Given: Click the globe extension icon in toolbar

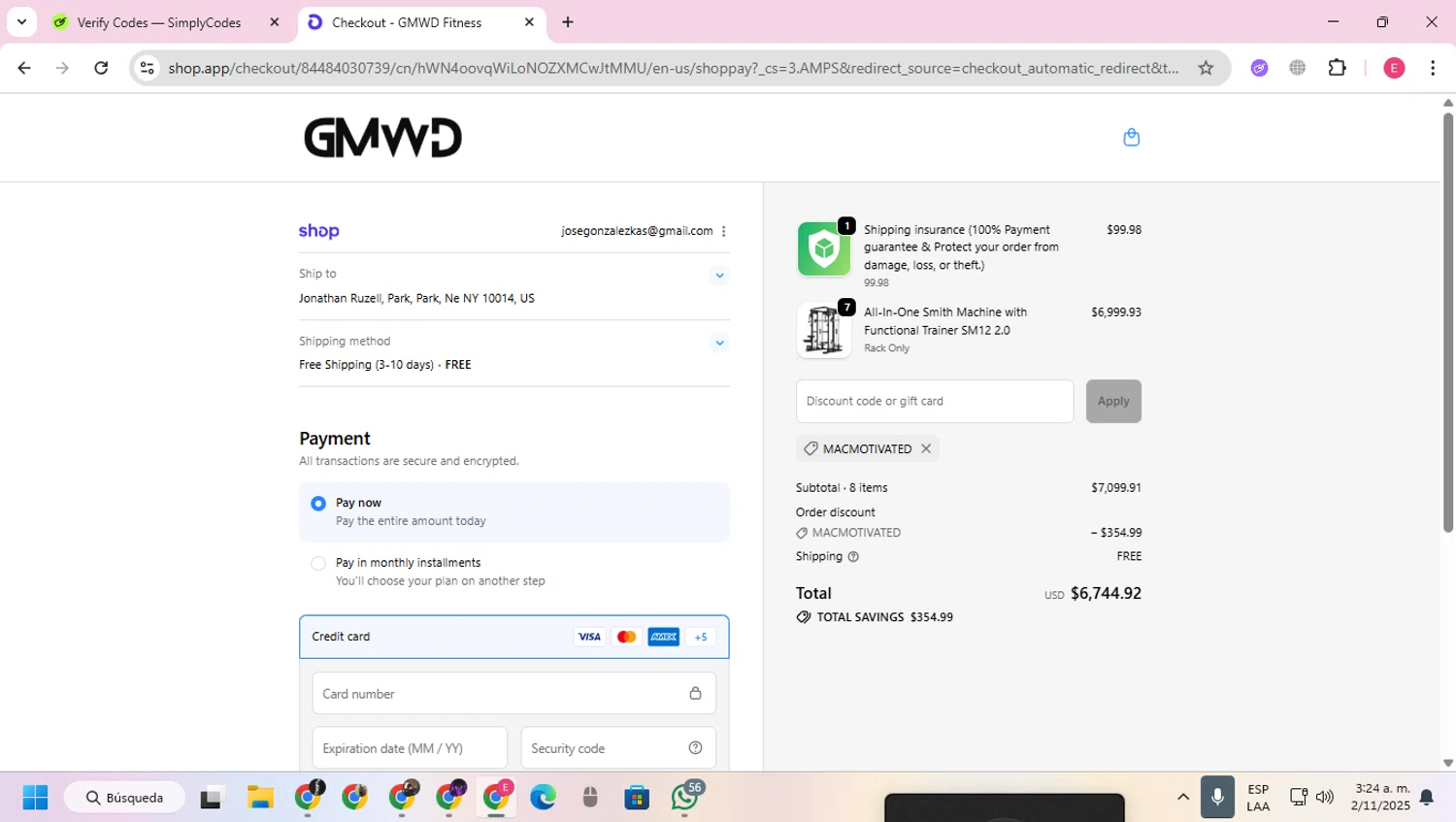Looking at the screenshot, I should [1298, 68].
